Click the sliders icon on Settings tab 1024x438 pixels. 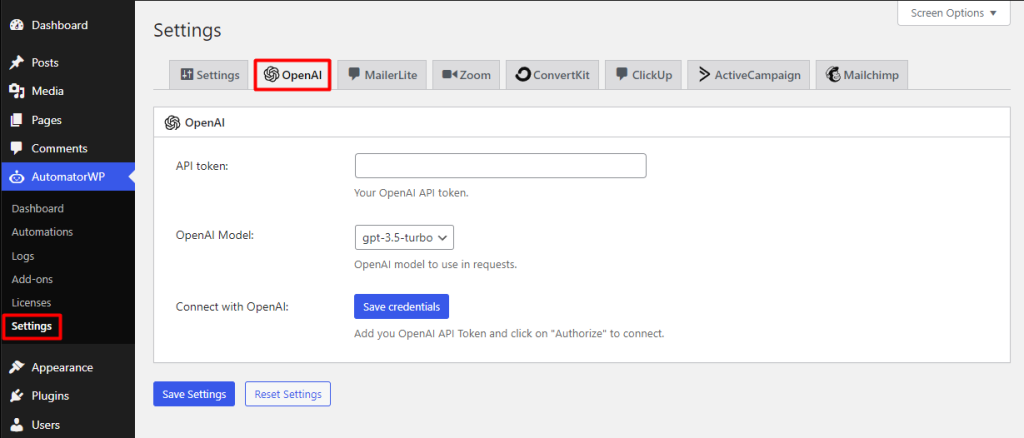pyautogui.click(x=187, y=75)
